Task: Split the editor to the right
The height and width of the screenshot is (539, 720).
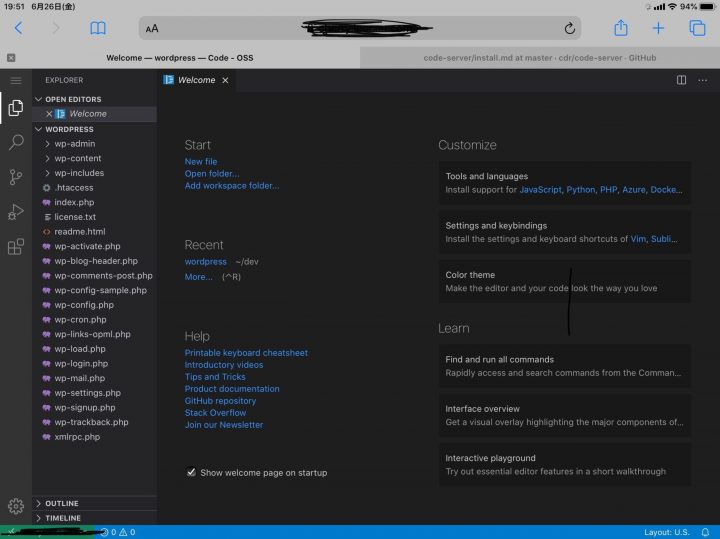Action: pyautogui.click(x=681, y=80)
